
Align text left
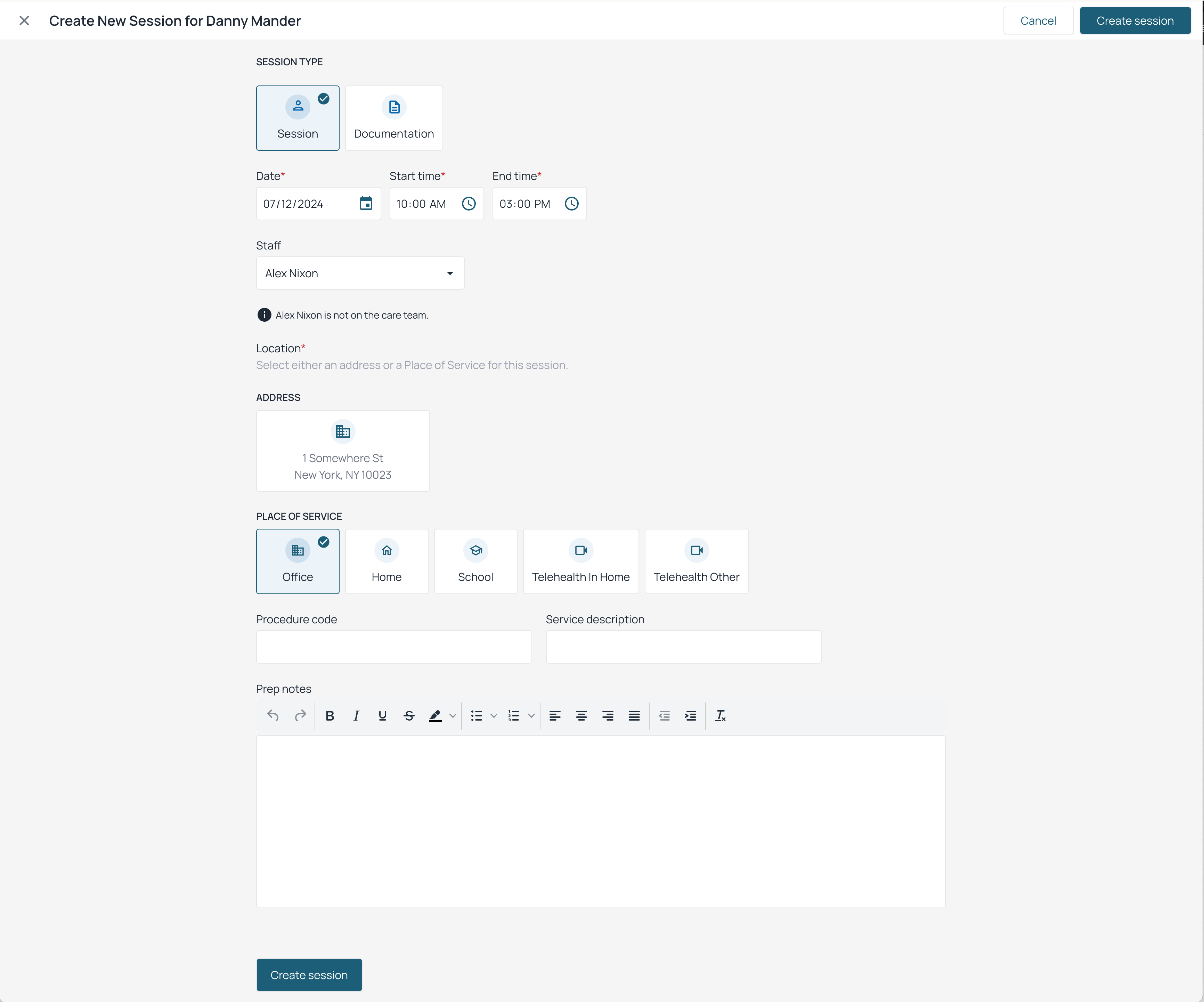pyautogui.click(x=554, y=715)
